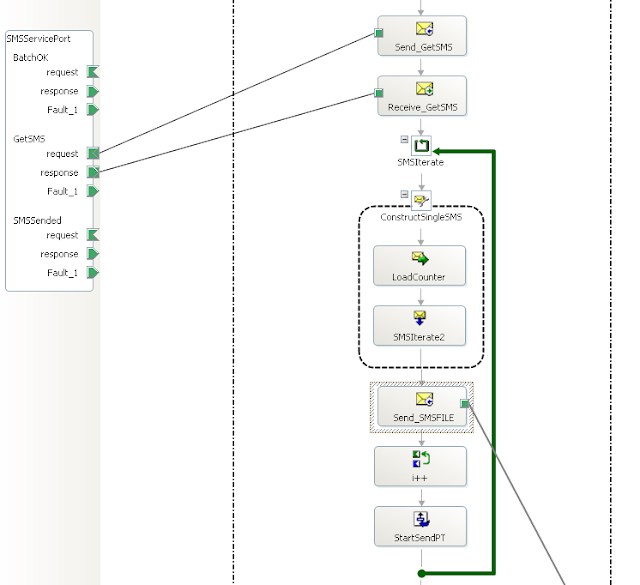640x585 pixels.
Task: Click the ConstructSingleSMS construct message icon
Action: pyautogui.click(x=421, y=200)
